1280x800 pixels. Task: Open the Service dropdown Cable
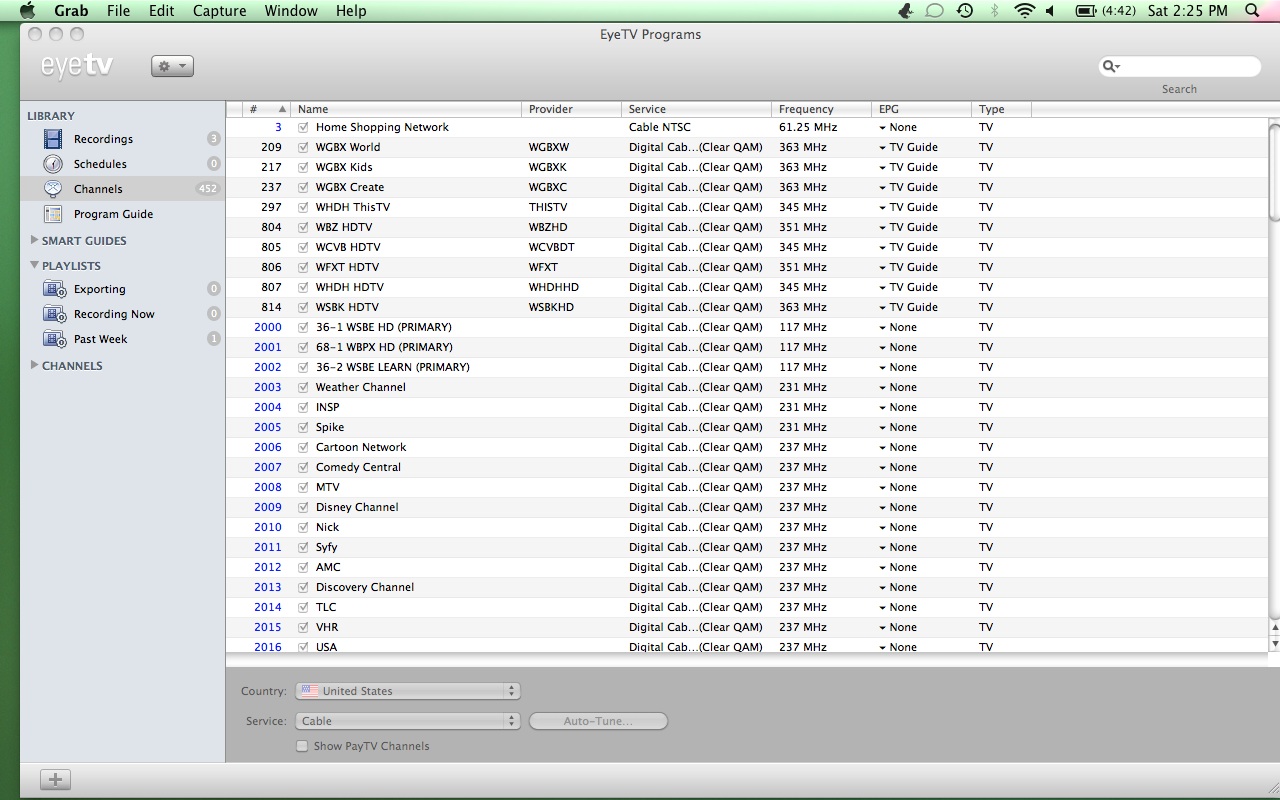(408, 721)
